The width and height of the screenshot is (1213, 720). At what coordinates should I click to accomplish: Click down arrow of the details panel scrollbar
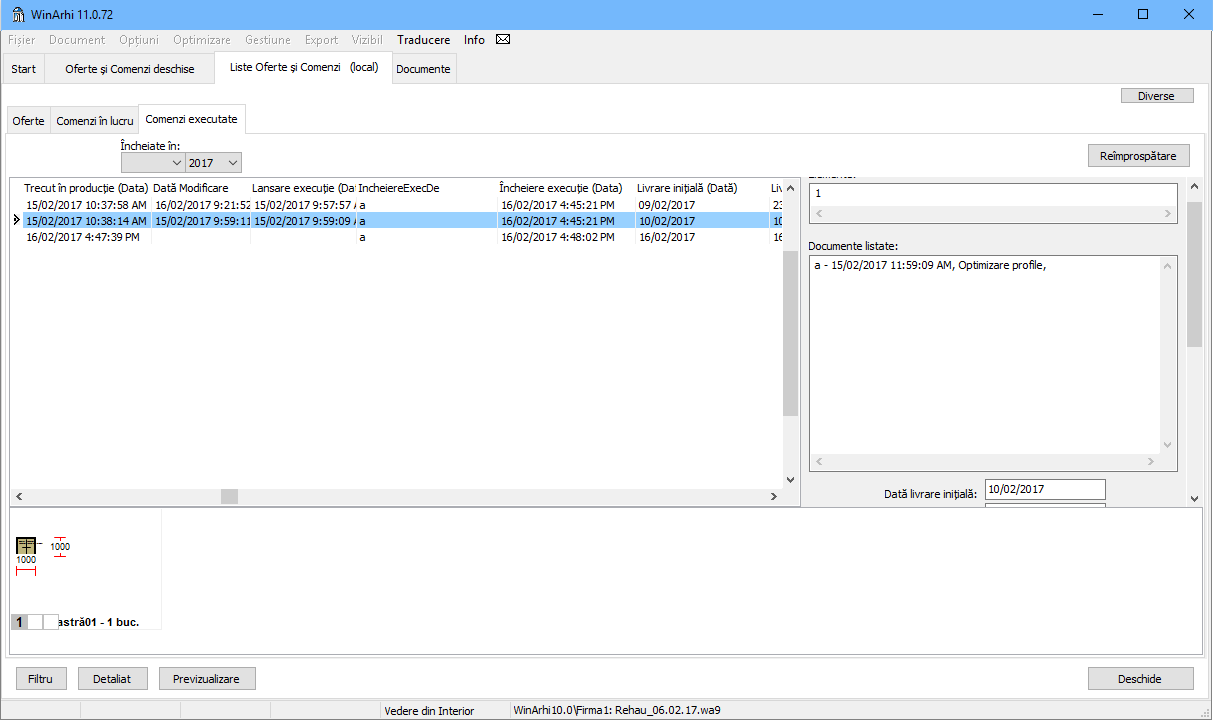1194,498
